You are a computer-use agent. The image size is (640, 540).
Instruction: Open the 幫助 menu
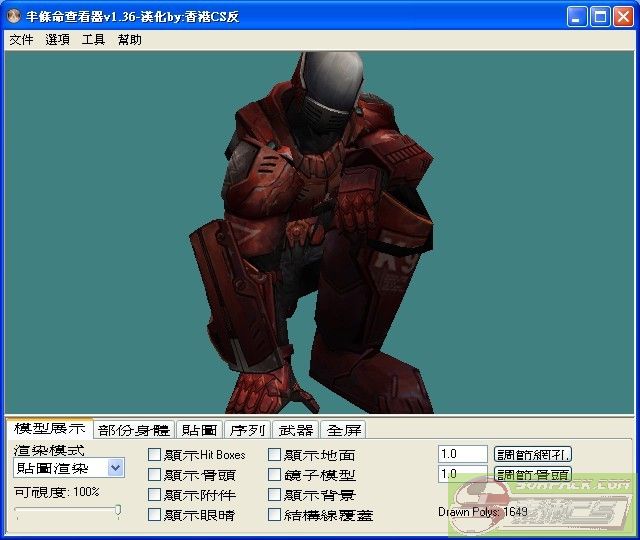(130, 40)
